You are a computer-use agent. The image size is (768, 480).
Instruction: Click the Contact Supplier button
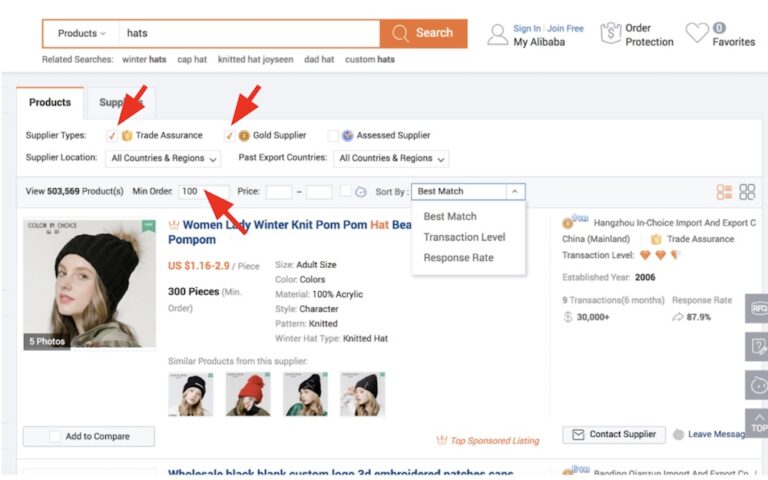pyautogui.click(x=614, y=434)
